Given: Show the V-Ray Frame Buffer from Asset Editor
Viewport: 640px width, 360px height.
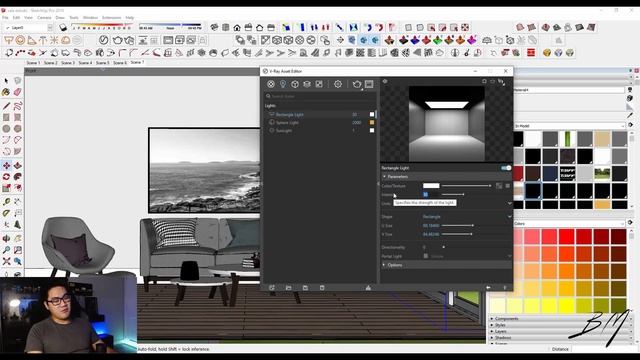Looking at the screenshot, I should (x=369, y=84).
